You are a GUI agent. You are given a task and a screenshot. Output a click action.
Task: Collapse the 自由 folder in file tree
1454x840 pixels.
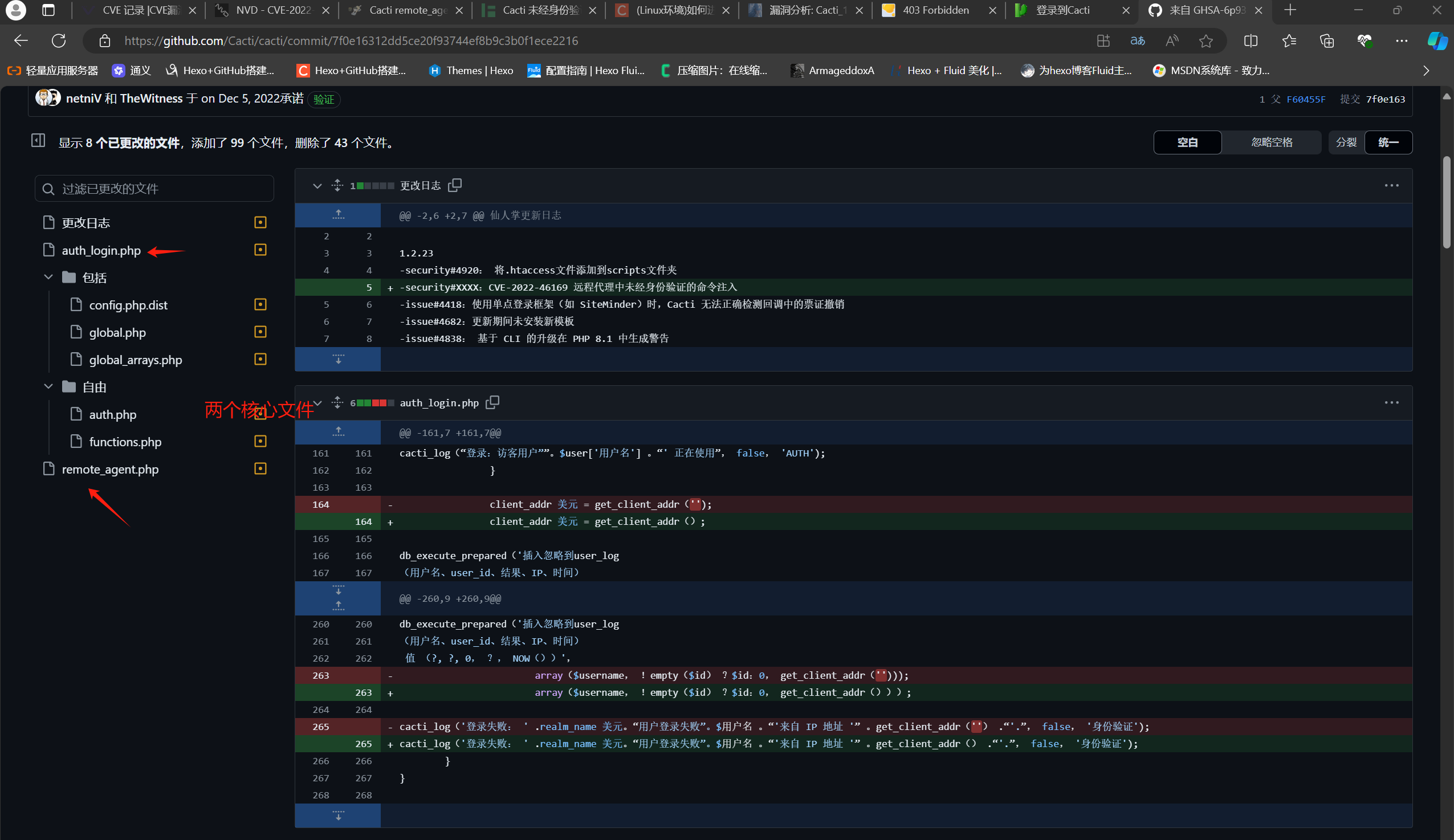tap(48, 387)
